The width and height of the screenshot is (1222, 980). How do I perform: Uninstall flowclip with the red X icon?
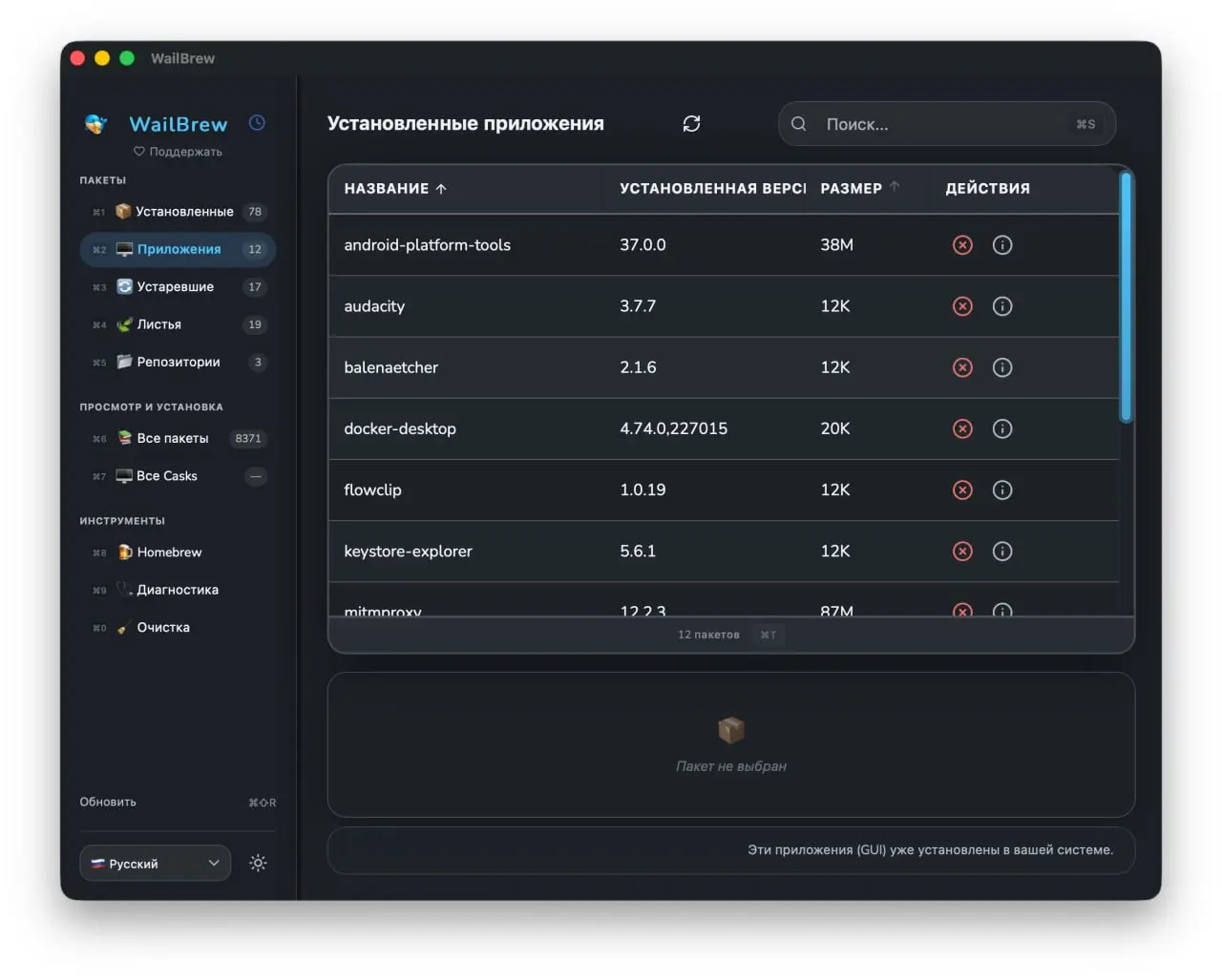962,490
